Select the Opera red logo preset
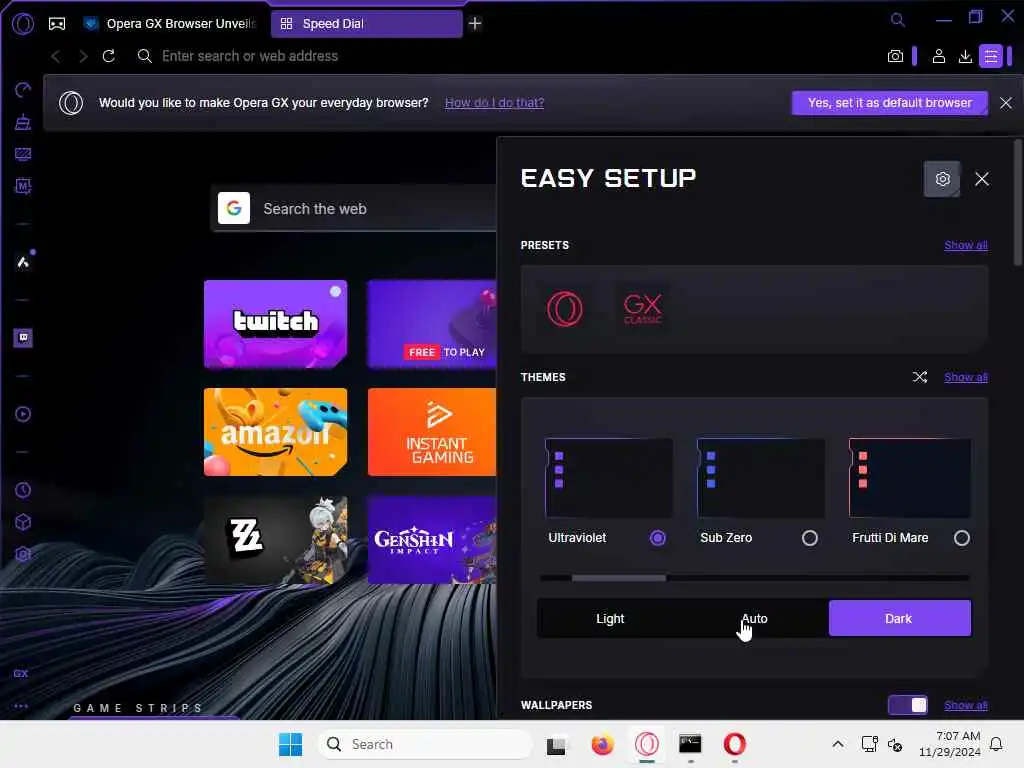Screen dimensions: 1024x768 (x=565, y=309)
